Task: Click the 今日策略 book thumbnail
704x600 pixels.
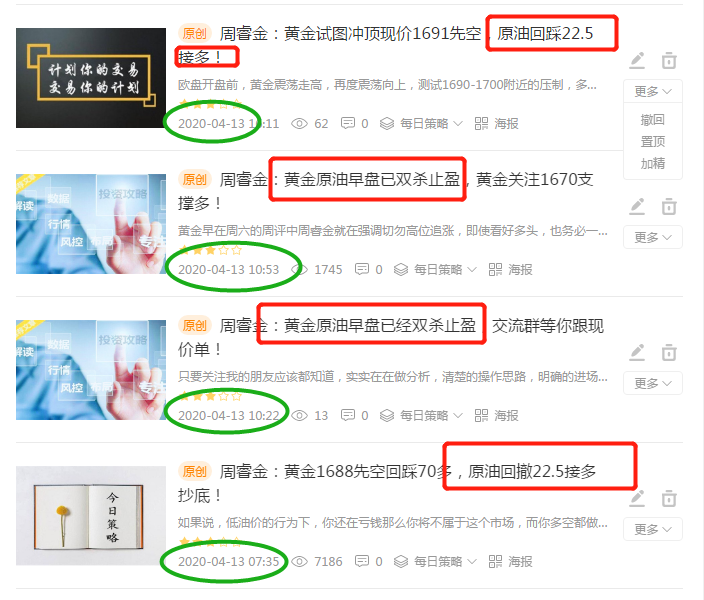Action: pyautogui.click(x=91, y=516)
